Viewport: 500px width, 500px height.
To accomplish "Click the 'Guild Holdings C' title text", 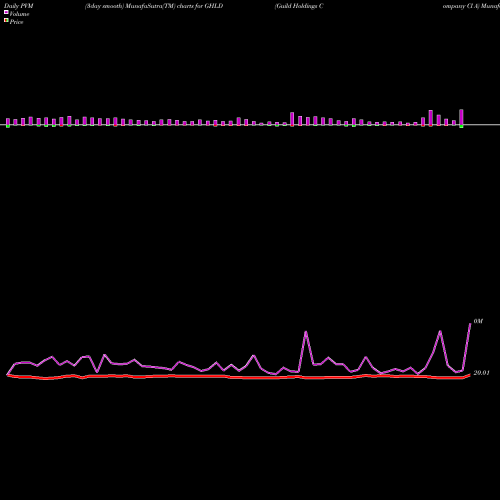I will 299,6.
